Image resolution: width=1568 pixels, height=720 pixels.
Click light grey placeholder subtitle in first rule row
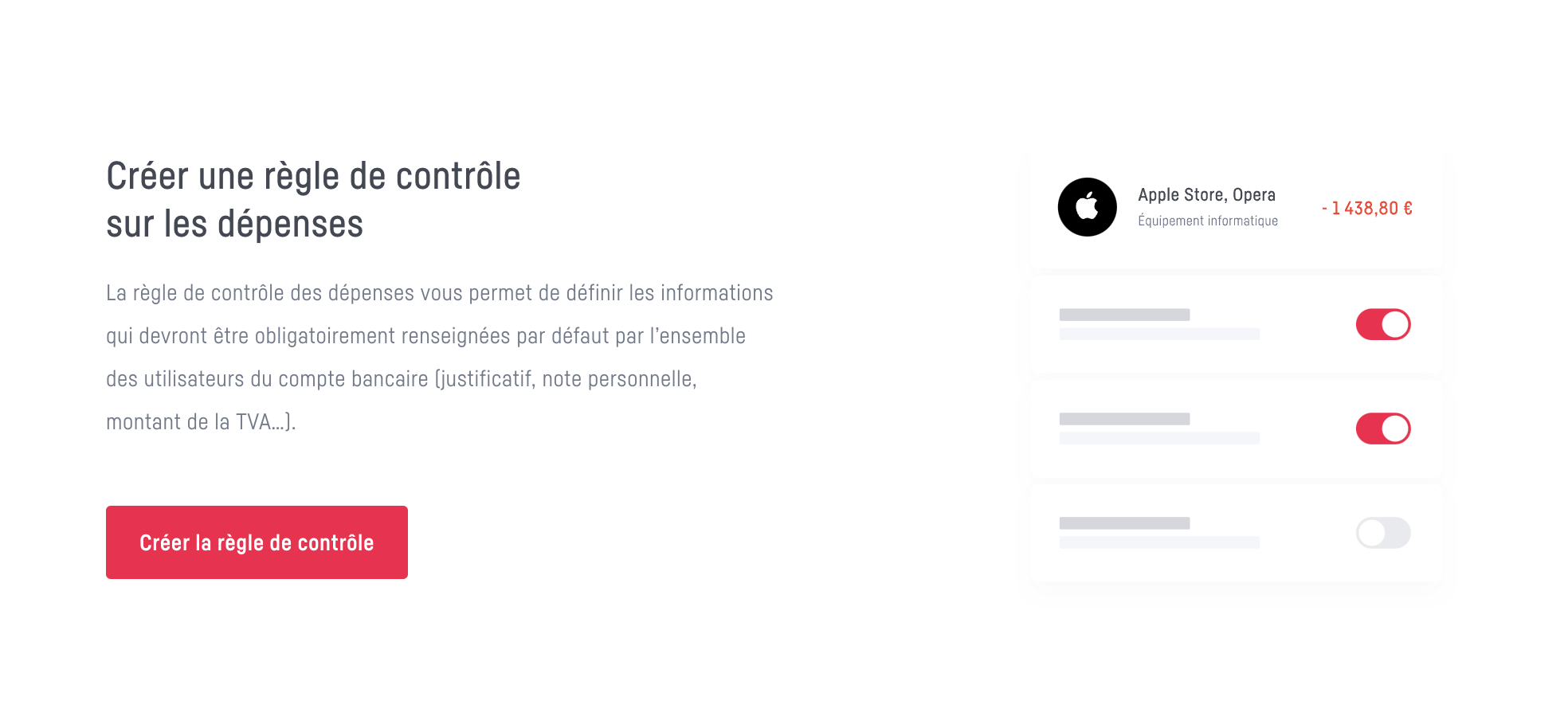[1159, 334]
